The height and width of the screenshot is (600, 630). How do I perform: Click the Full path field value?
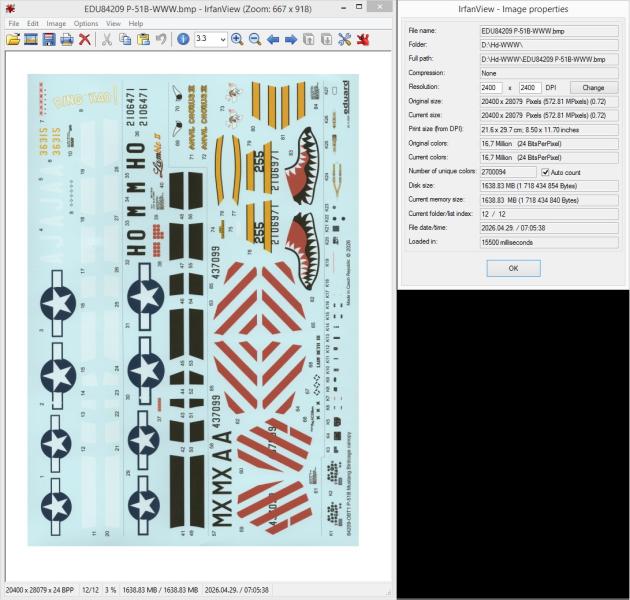tap(549, 59)
